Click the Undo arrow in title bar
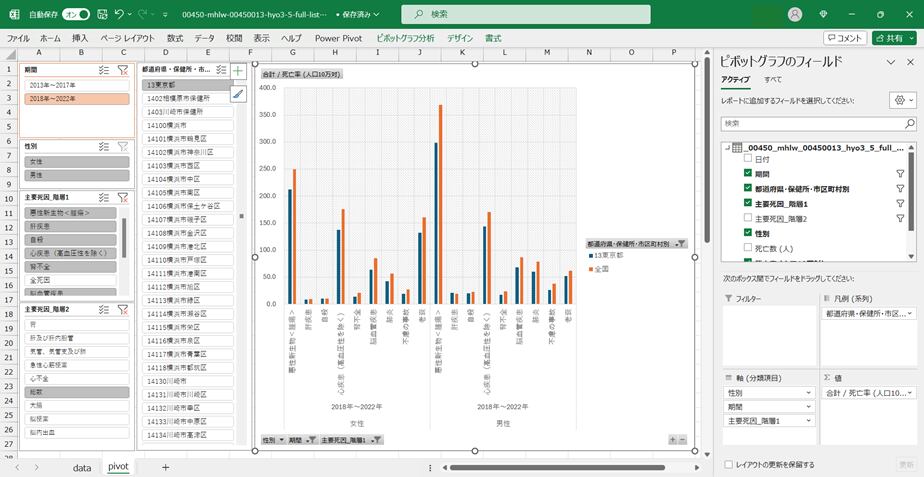The width and height of the screenshot is (924, 477). [x=120, y=14]
